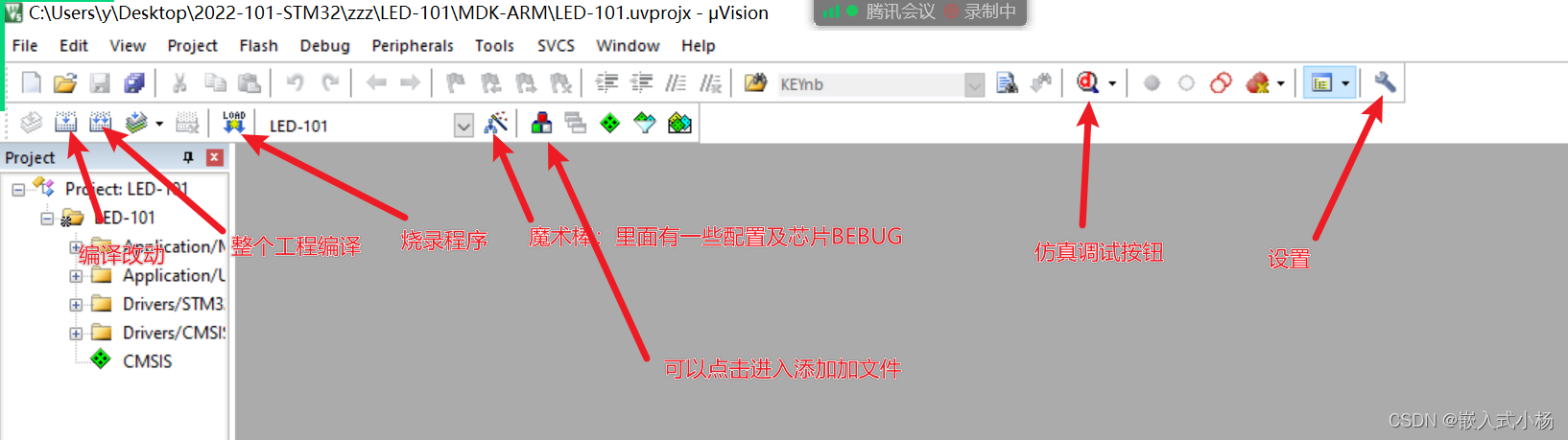Viewport: 1568px width, 440px height.
Task: Click the KEYnb search input field
Action: pyautogui.click(x=869, y=84)
